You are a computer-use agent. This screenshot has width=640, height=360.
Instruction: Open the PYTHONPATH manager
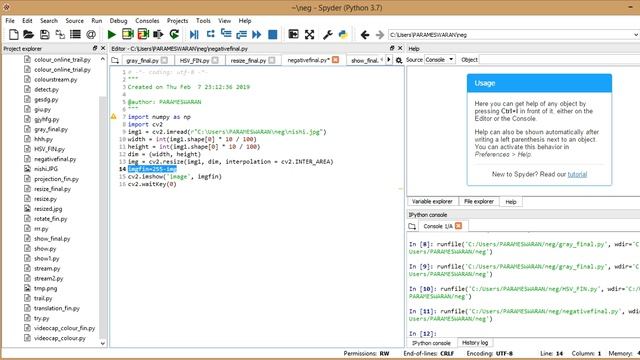click(343, 35)
